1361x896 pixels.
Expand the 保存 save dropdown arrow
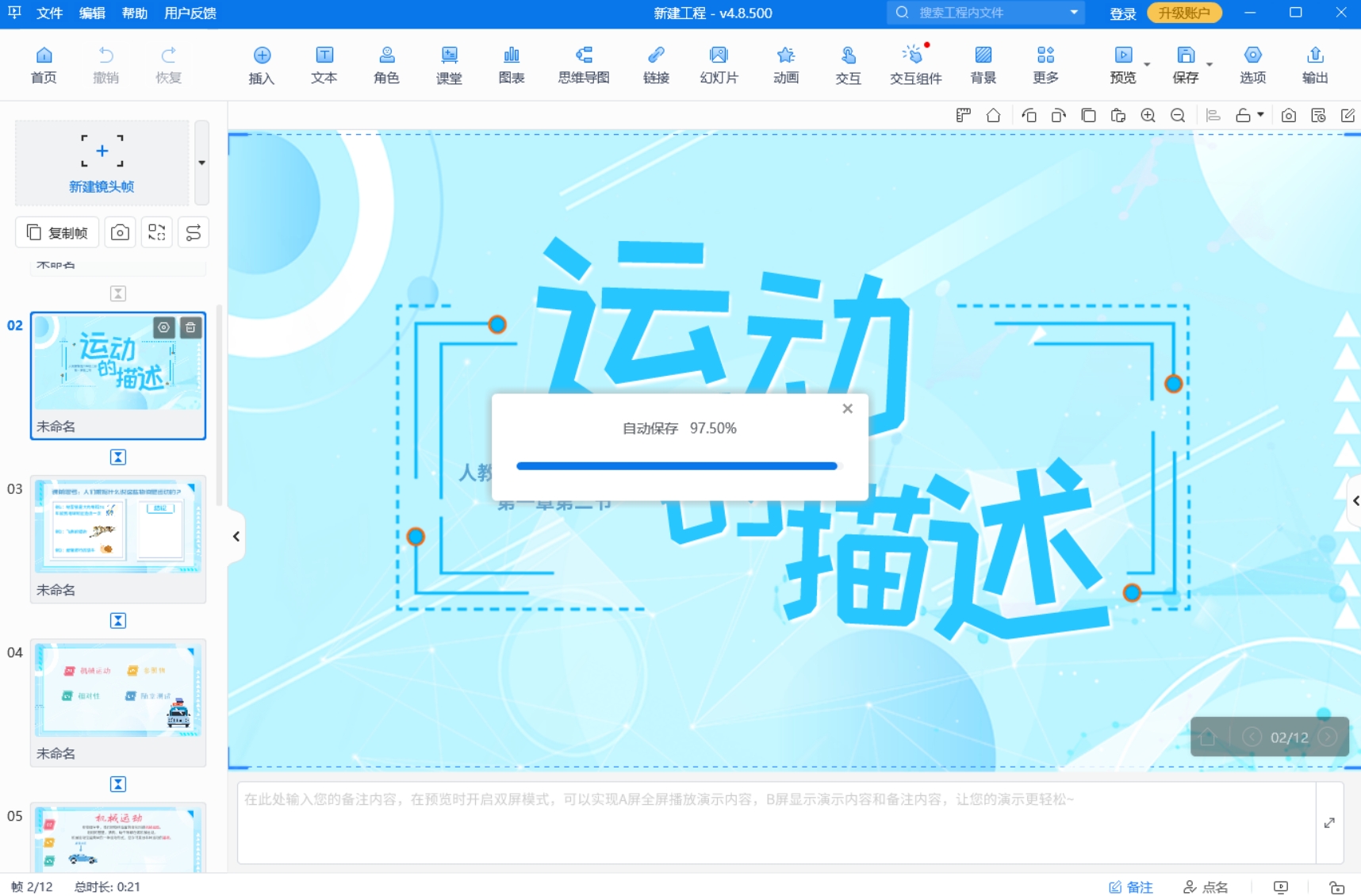pyautogui.click(x=1210, y=64)
